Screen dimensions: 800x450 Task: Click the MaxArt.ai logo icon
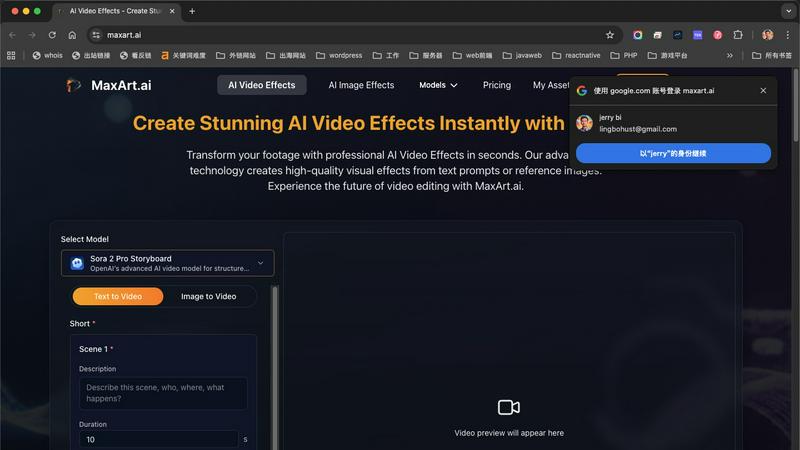click(x=73, y=85)
